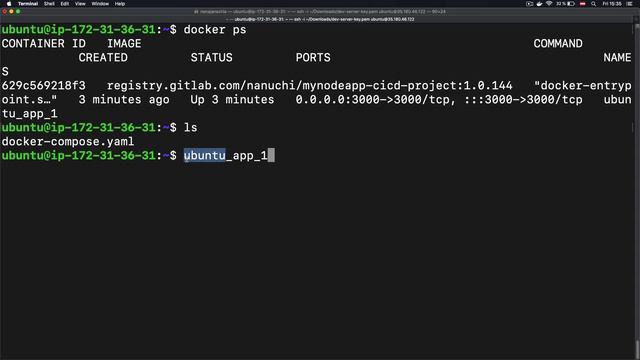The height and width of the screenshot is (360, 640).
Task: Click the 'Up 3 minutes' status value
Action: tap(232, 100)
